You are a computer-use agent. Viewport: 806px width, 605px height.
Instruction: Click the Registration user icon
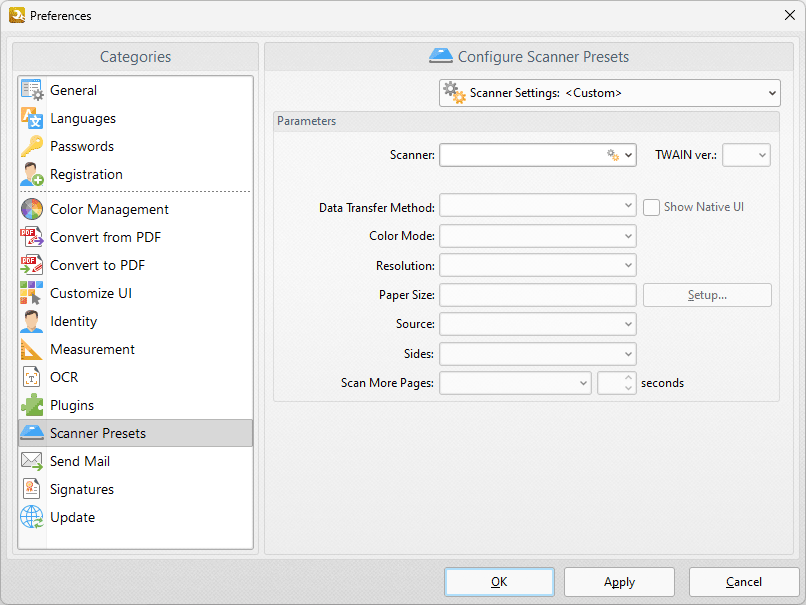click(32, 174)
